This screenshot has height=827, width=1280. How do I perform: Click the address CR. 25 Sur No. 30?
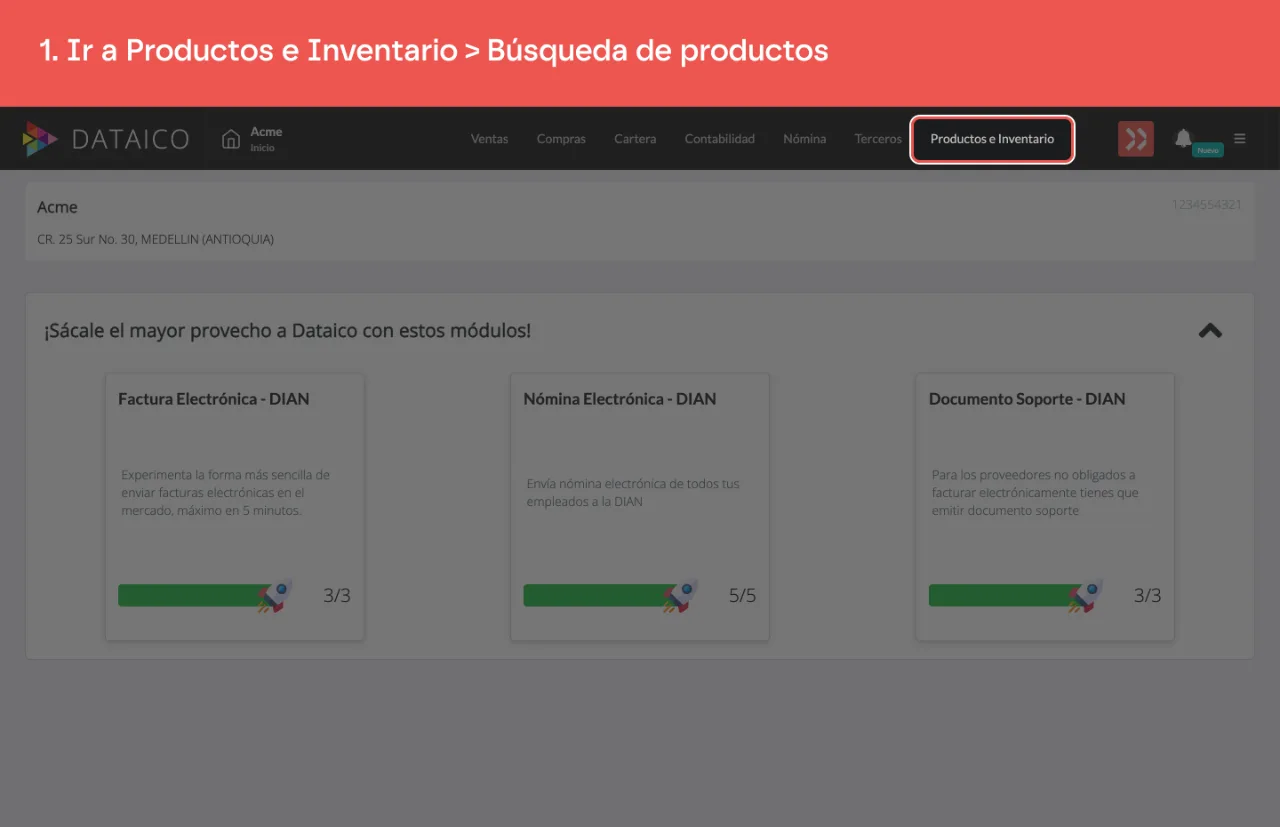tap(155, 240)
